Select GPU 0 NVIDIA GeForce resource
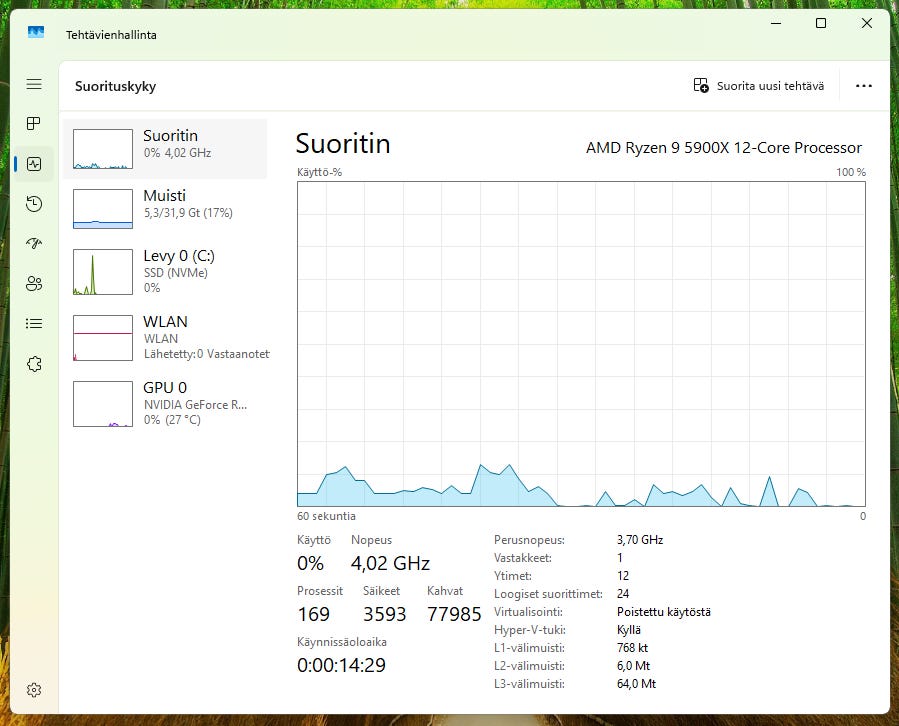The height and width of the screenshot is (726, 899). [x=166, y=403]
